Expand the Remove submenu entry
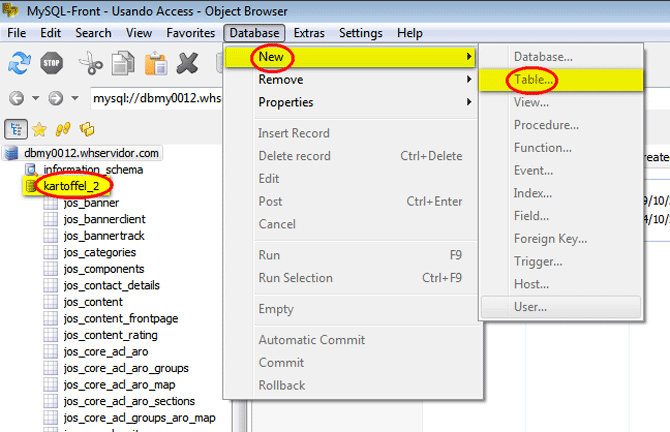This screenshot has width=670, height=432. point(350,79)
